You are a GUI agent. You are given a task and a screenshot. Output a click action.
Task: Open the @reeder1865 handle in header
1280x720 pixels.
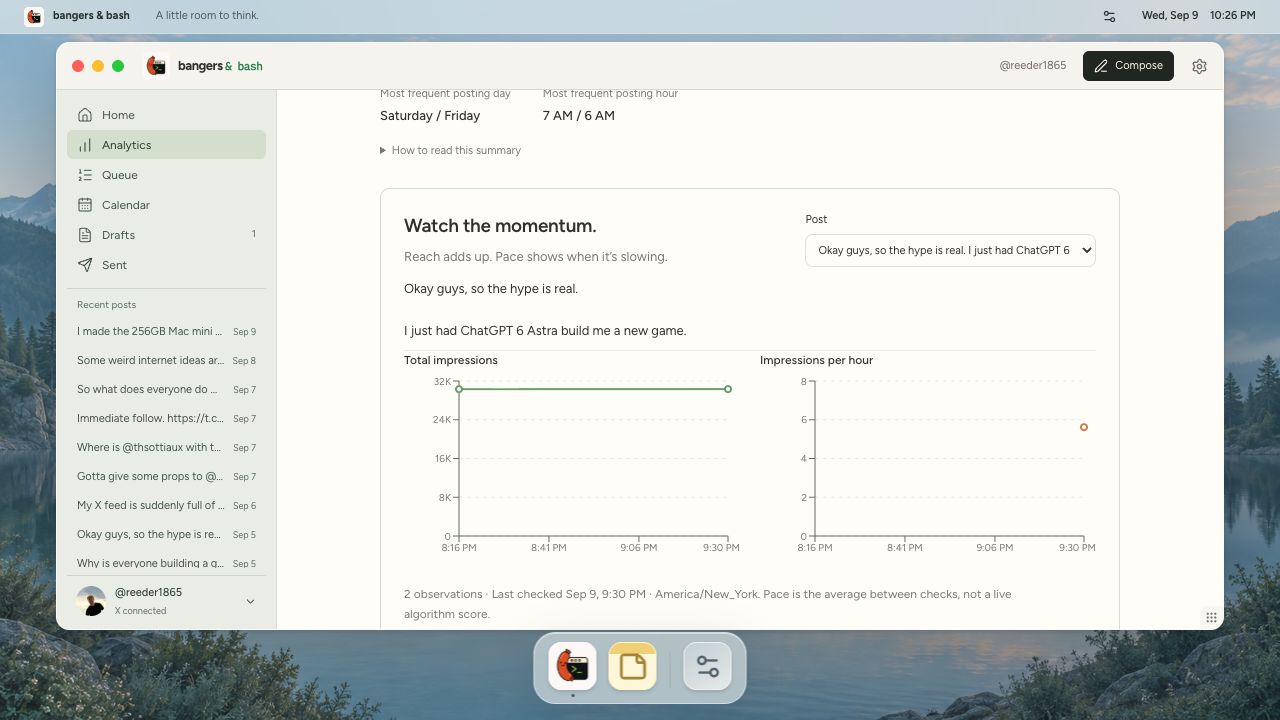1032,66
